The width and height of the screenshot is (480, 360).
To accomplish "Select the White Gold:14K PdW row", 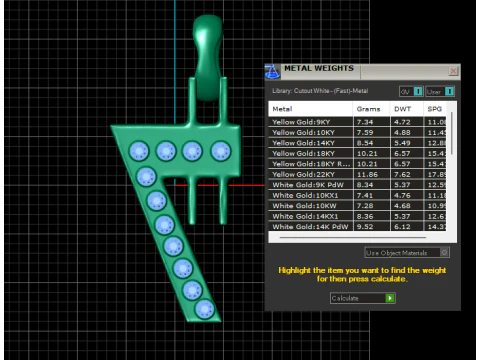I will tap(357, 227).
